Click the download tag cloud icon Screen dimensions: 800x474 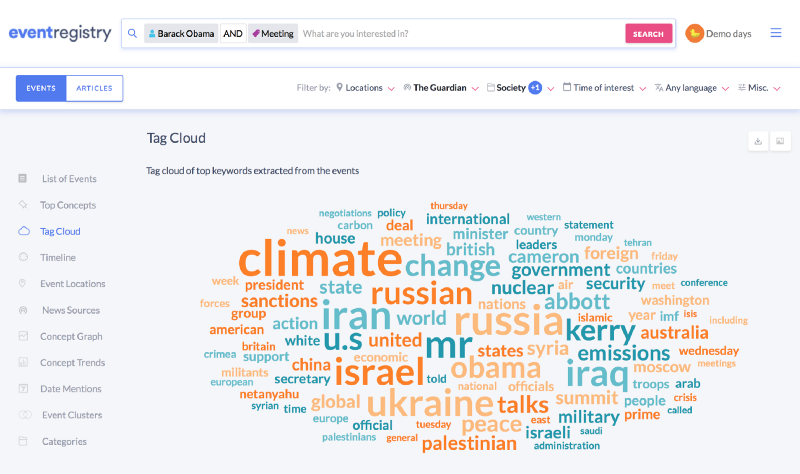[758, 141]
